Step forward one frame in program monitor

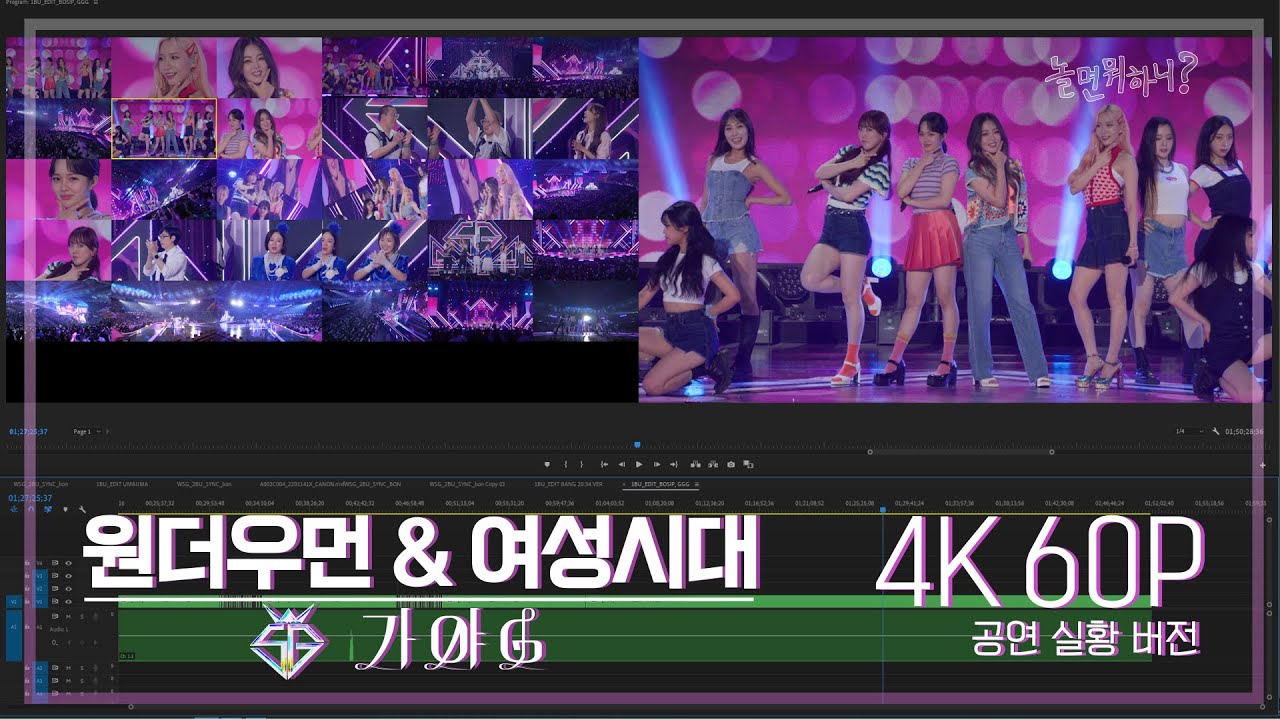(657, 464)
